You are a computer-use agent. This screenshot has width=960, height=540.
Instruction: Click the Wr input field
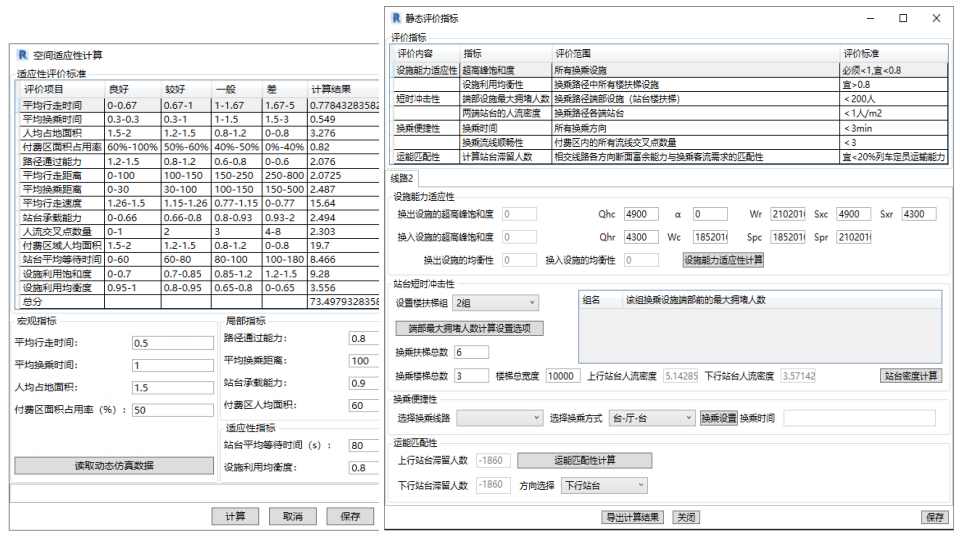(x=788, y=214)
